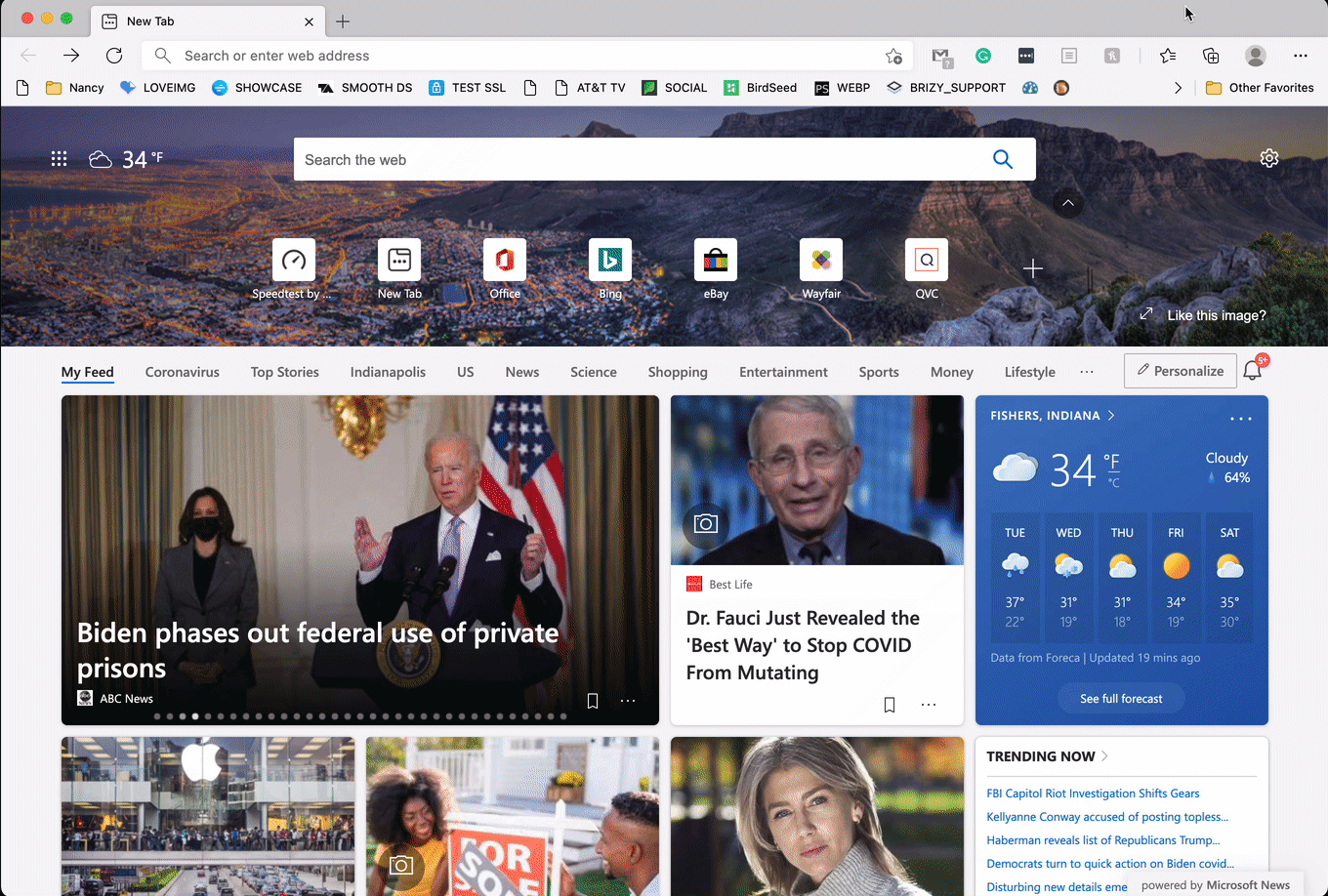Open the Indianapolis feed tab

click(388, 372)
